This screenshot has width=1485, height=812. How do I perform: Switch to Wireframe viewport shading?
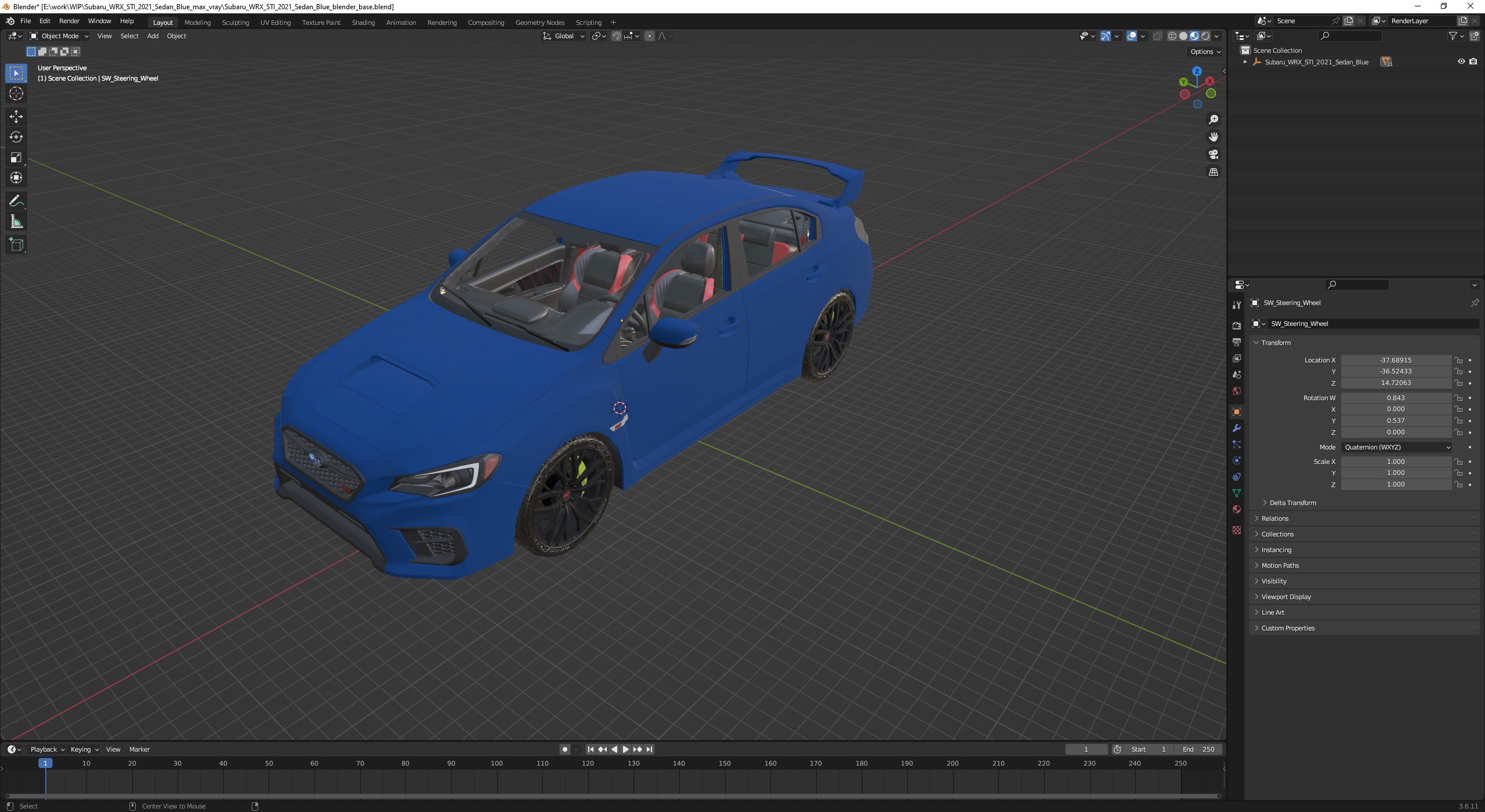coord(1172,36)
